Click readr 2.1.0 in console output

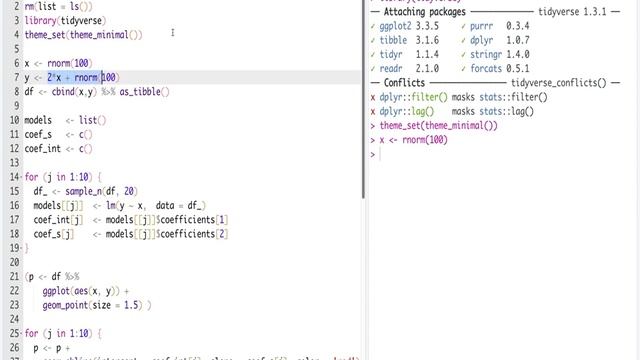tap(409, 69)
